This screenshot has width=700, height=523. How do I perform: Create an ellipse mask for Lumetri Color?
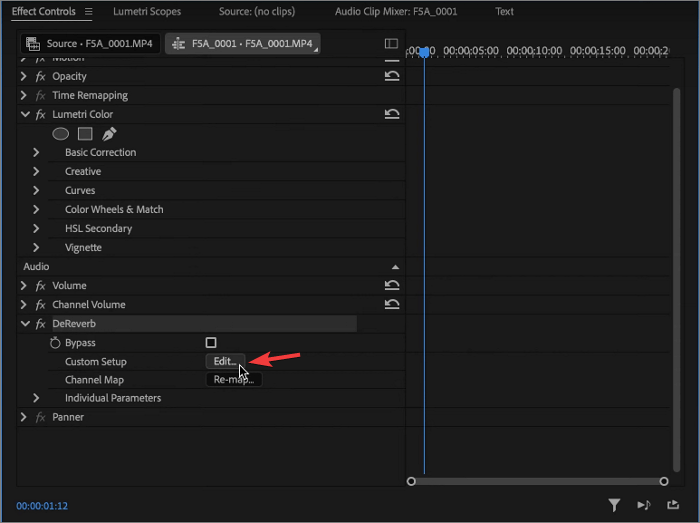[60, 134]
